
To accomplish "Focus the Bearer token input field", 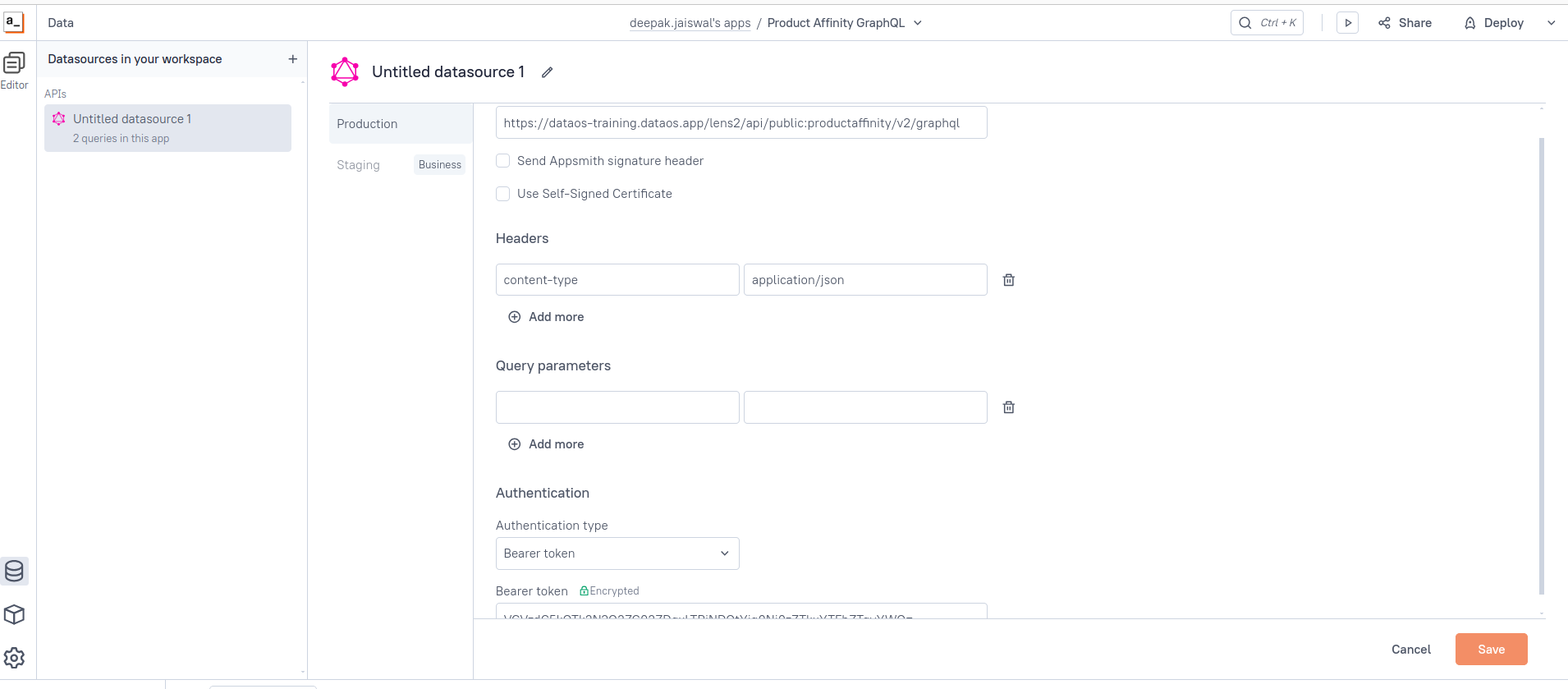I will pos(741,611).
